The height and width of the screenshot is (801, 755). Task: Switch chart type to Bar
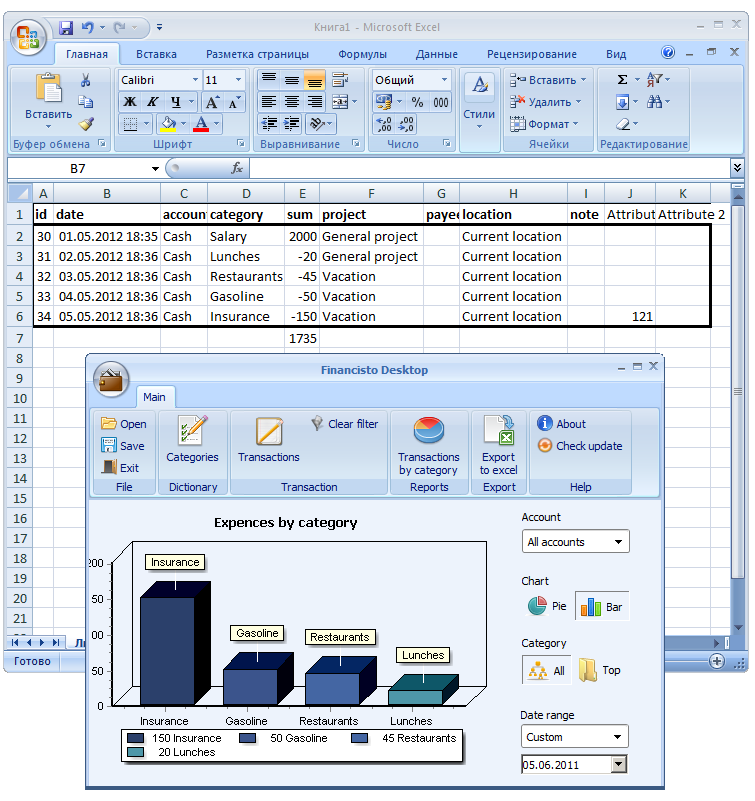[602, 606]
